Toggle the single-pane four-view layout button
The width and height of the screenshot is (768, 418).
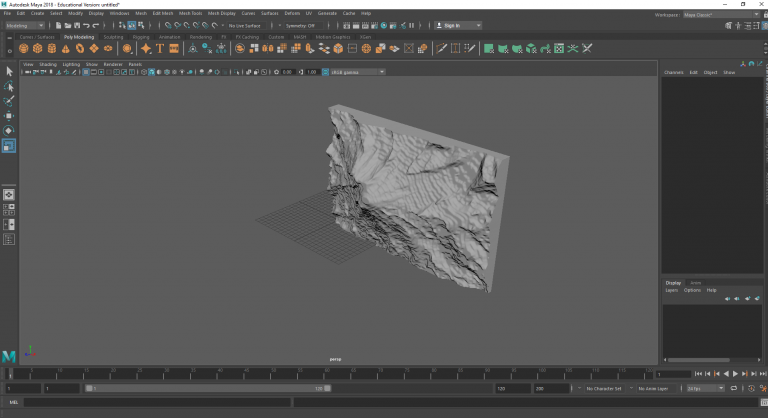point(9,194)
